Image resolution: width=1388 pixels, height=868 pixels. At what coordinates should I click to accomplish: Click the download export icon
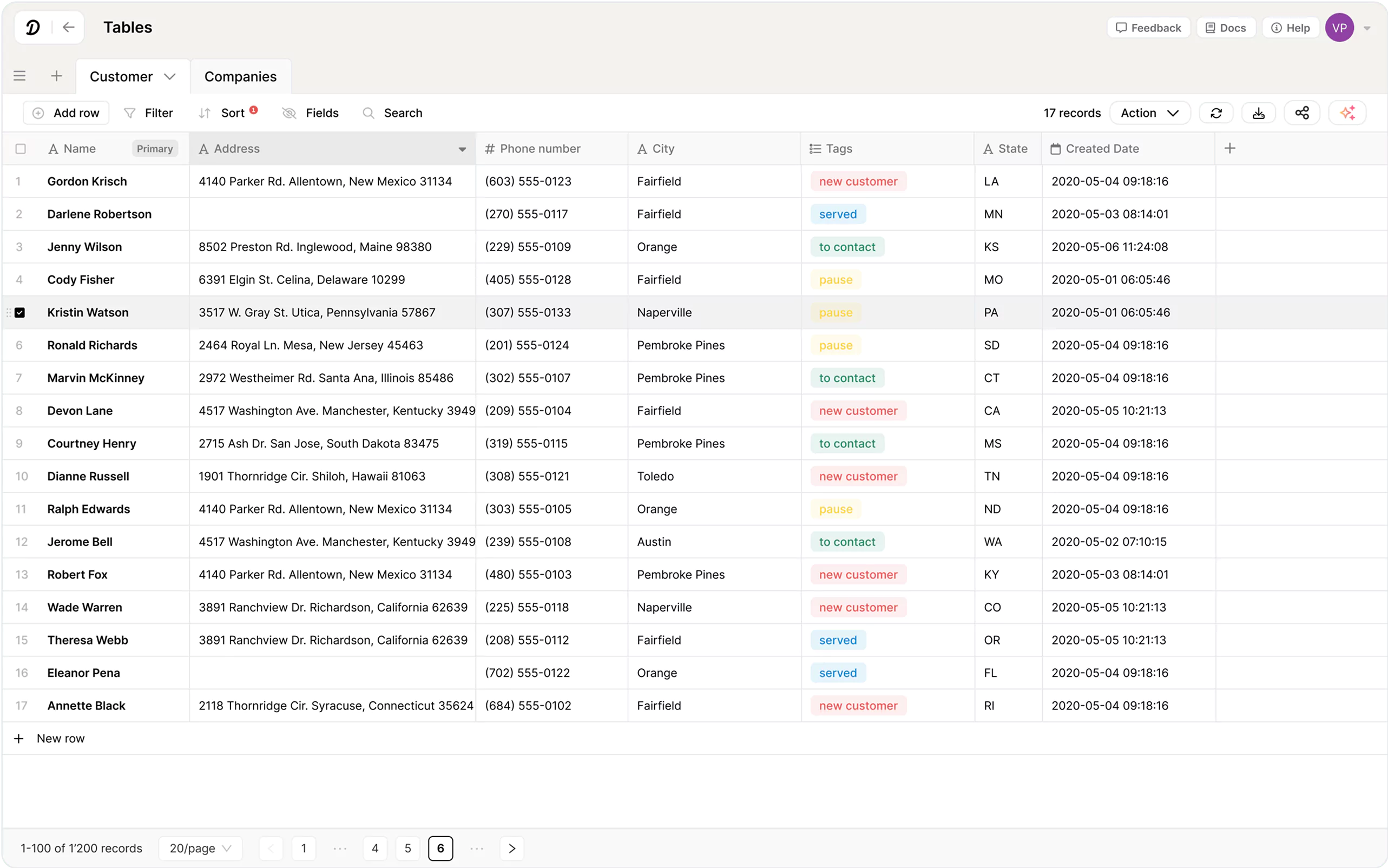(x=1258, y=113)
